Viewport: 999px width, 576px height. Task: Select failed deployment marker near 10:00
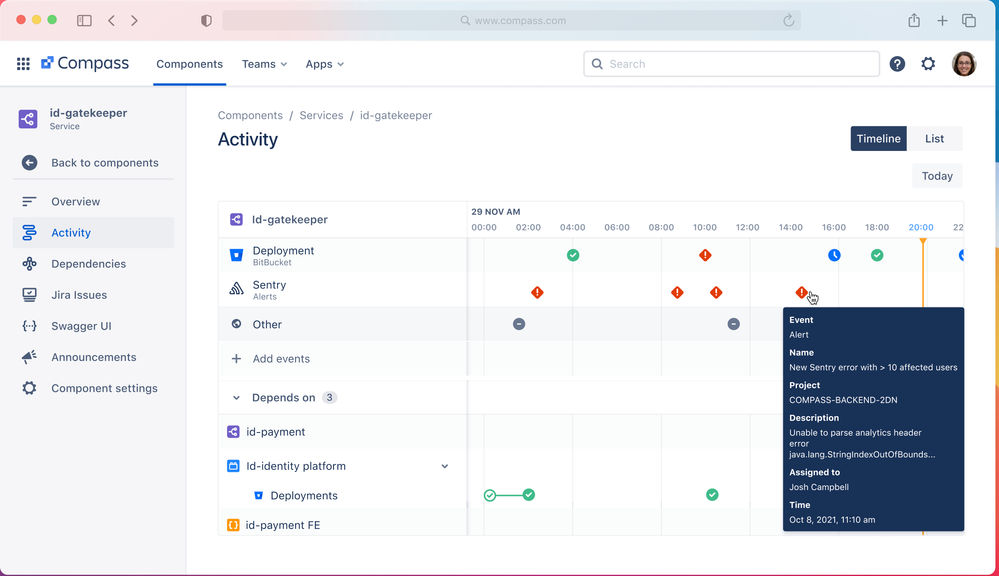click(705, 256)
